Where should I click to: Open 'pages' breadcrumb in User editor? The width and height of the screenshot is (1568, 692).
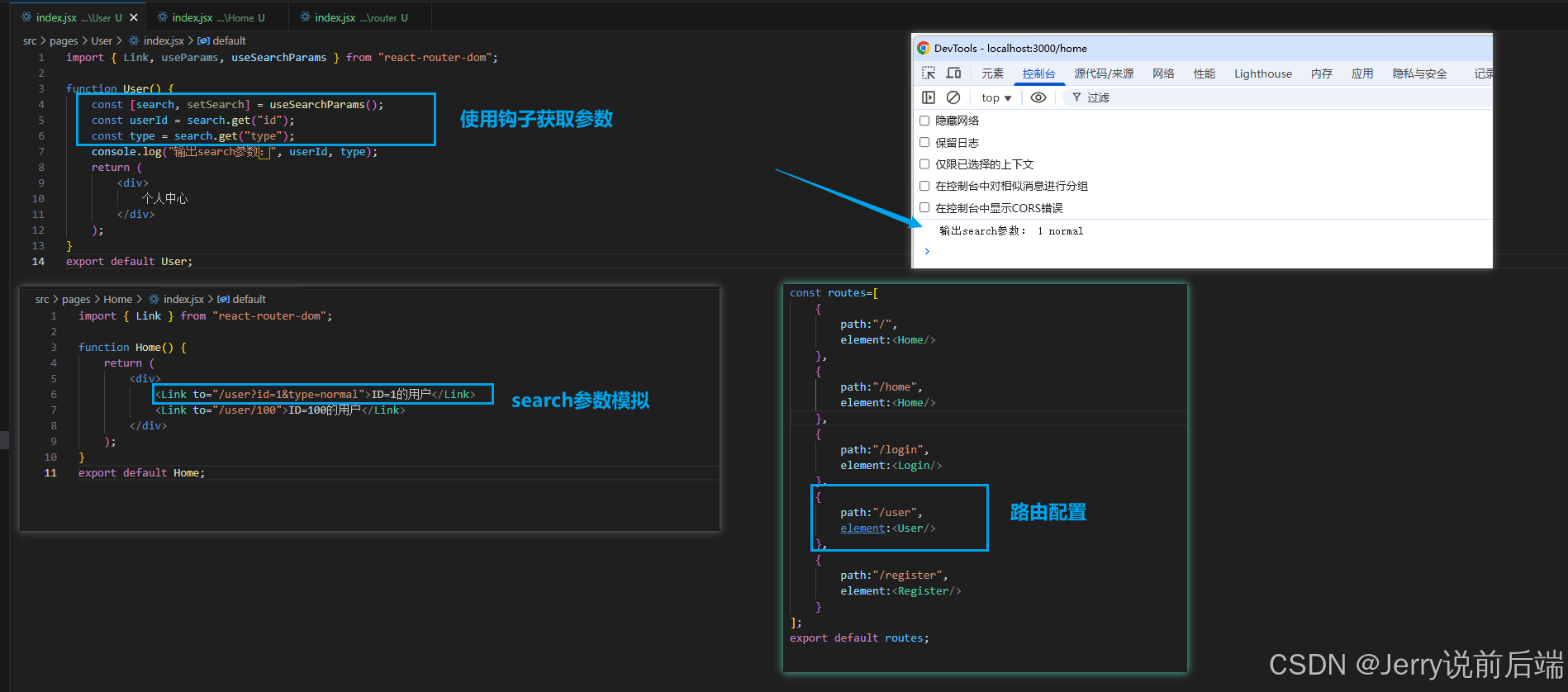coord(64,40)
